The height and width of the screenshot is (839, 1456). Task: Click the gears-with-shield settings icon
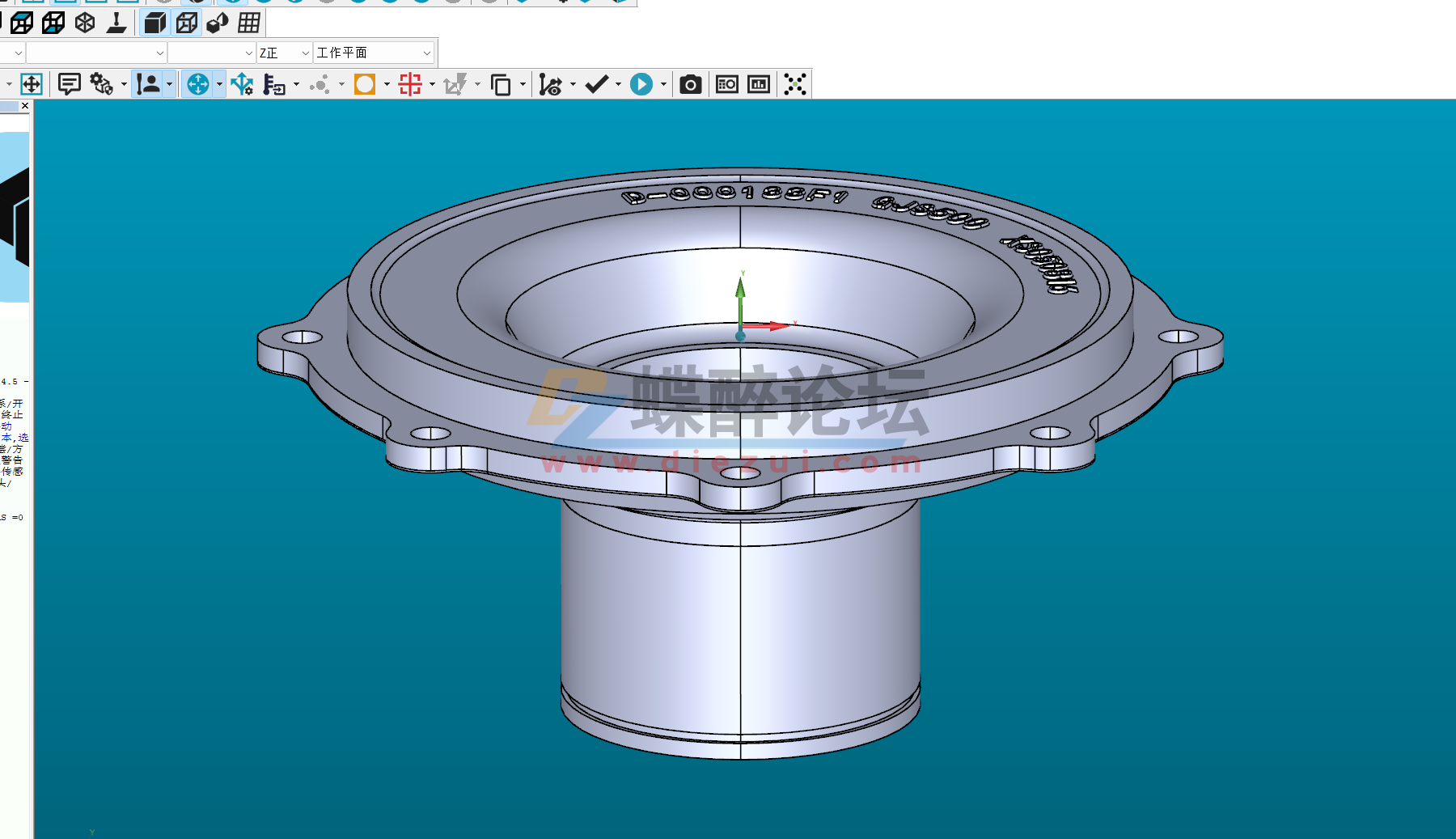(100, 83)
